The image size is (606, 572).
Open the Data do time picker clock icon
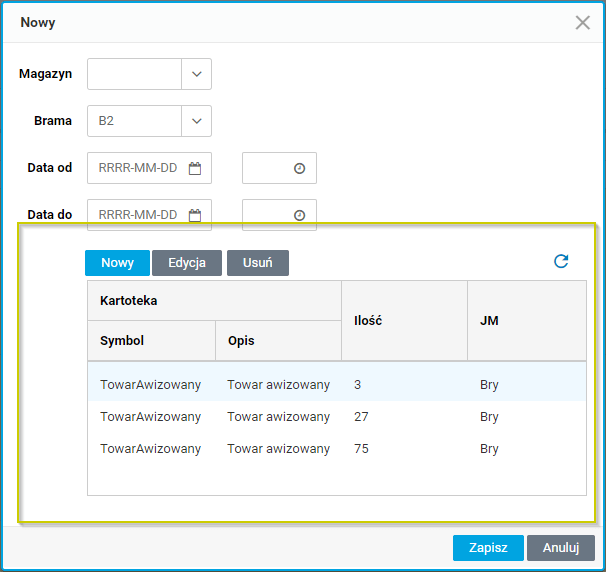click(300, 215)
